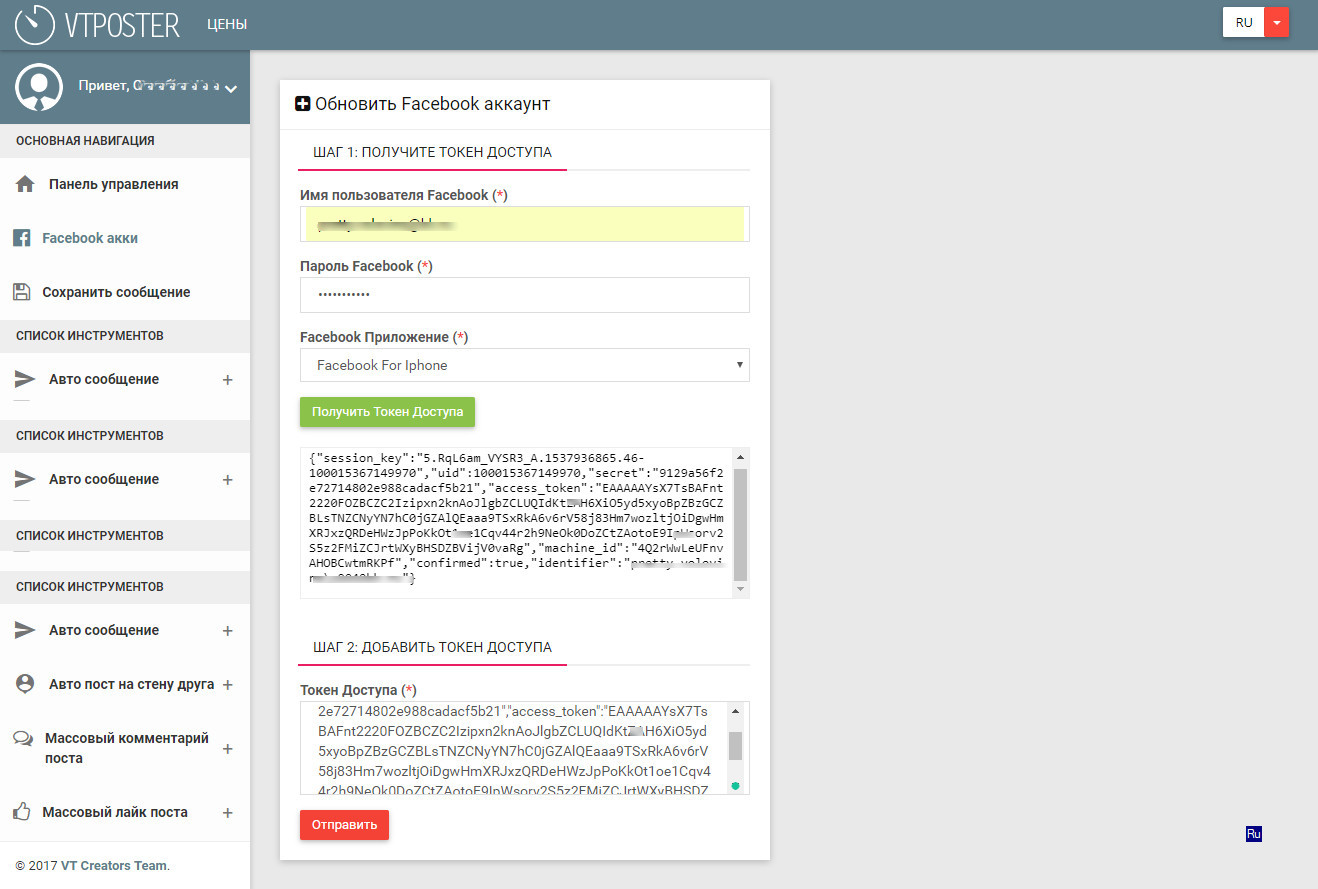Expand Массовый лайк поста plus sign

227,813
